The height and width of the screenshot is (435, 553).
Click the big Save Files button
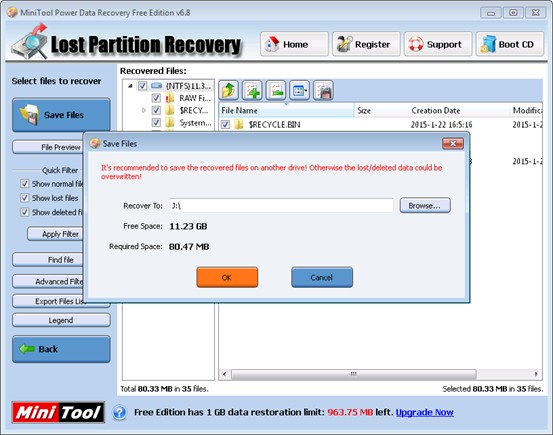pos(61,115)
